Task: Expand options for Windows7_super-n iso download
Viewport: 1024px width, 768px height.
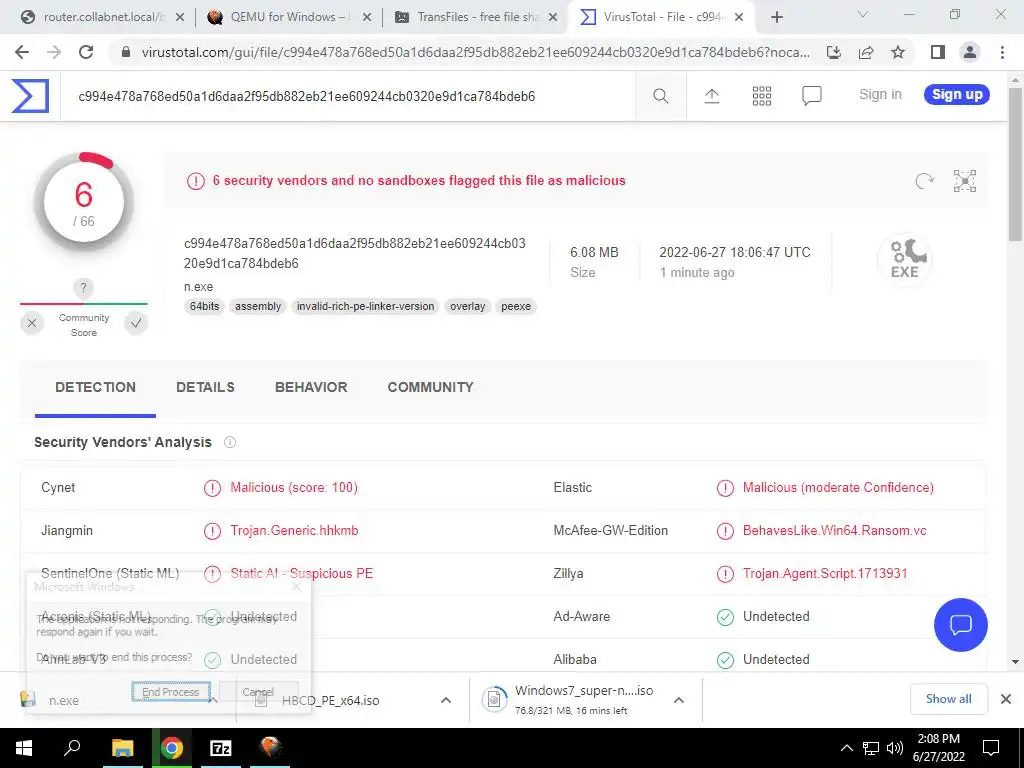Action: point(679,700)
